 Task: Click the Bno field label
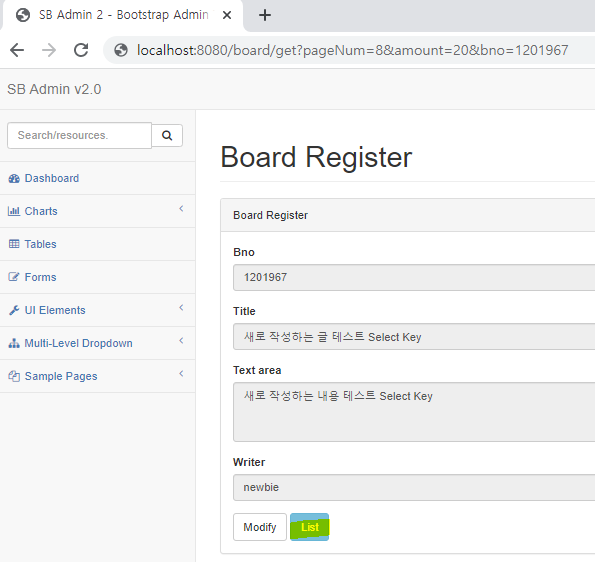[x=244, y=252]
